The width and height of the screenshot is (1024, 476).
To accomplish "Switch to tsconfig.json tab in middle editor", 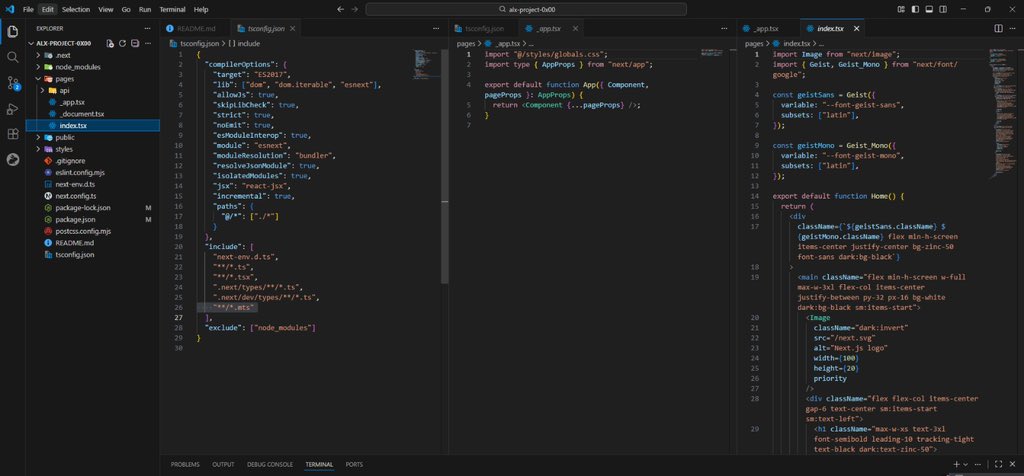I will point(484,29).
